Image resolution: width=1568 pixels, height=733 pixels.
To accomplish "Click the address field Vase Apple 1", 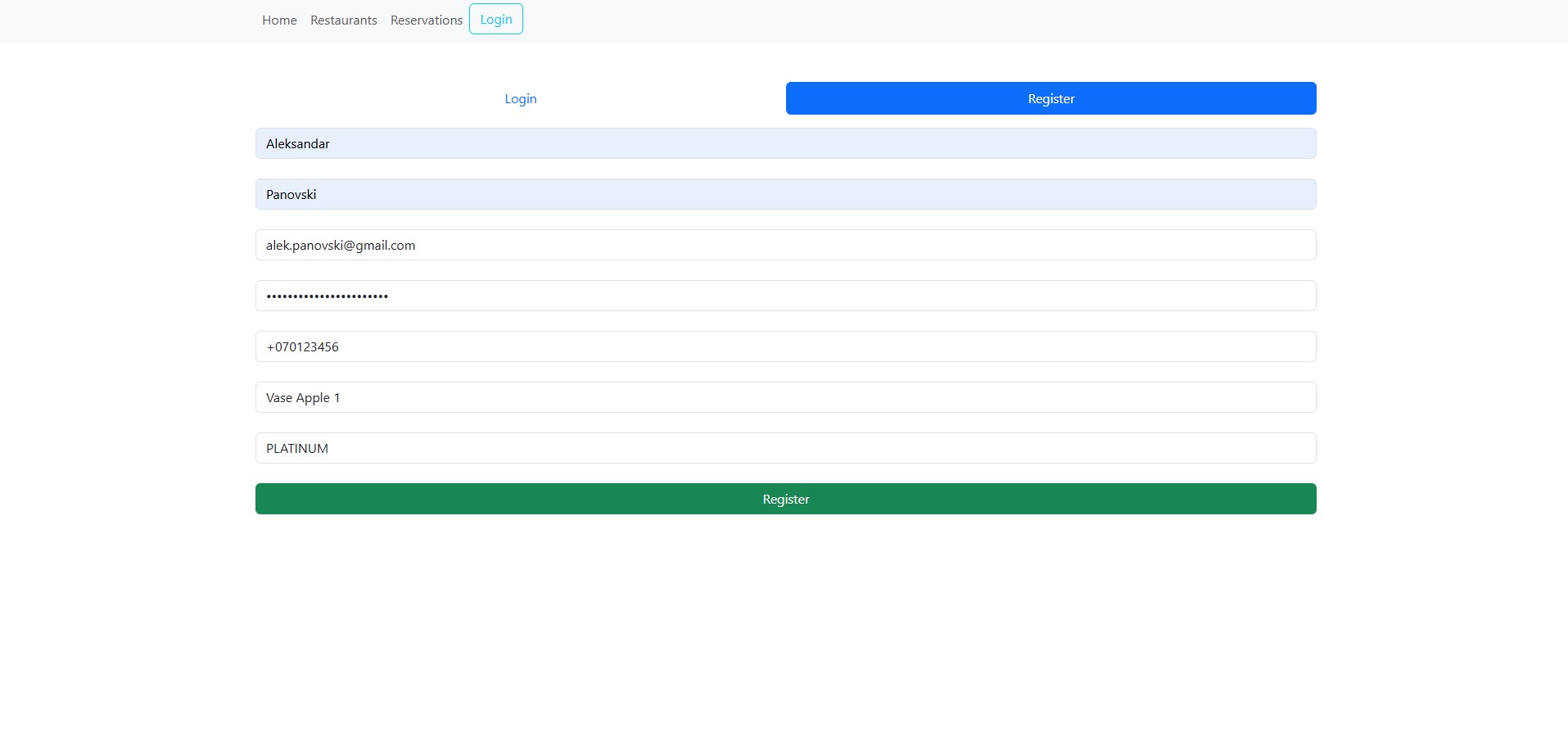I will [785, 398].
